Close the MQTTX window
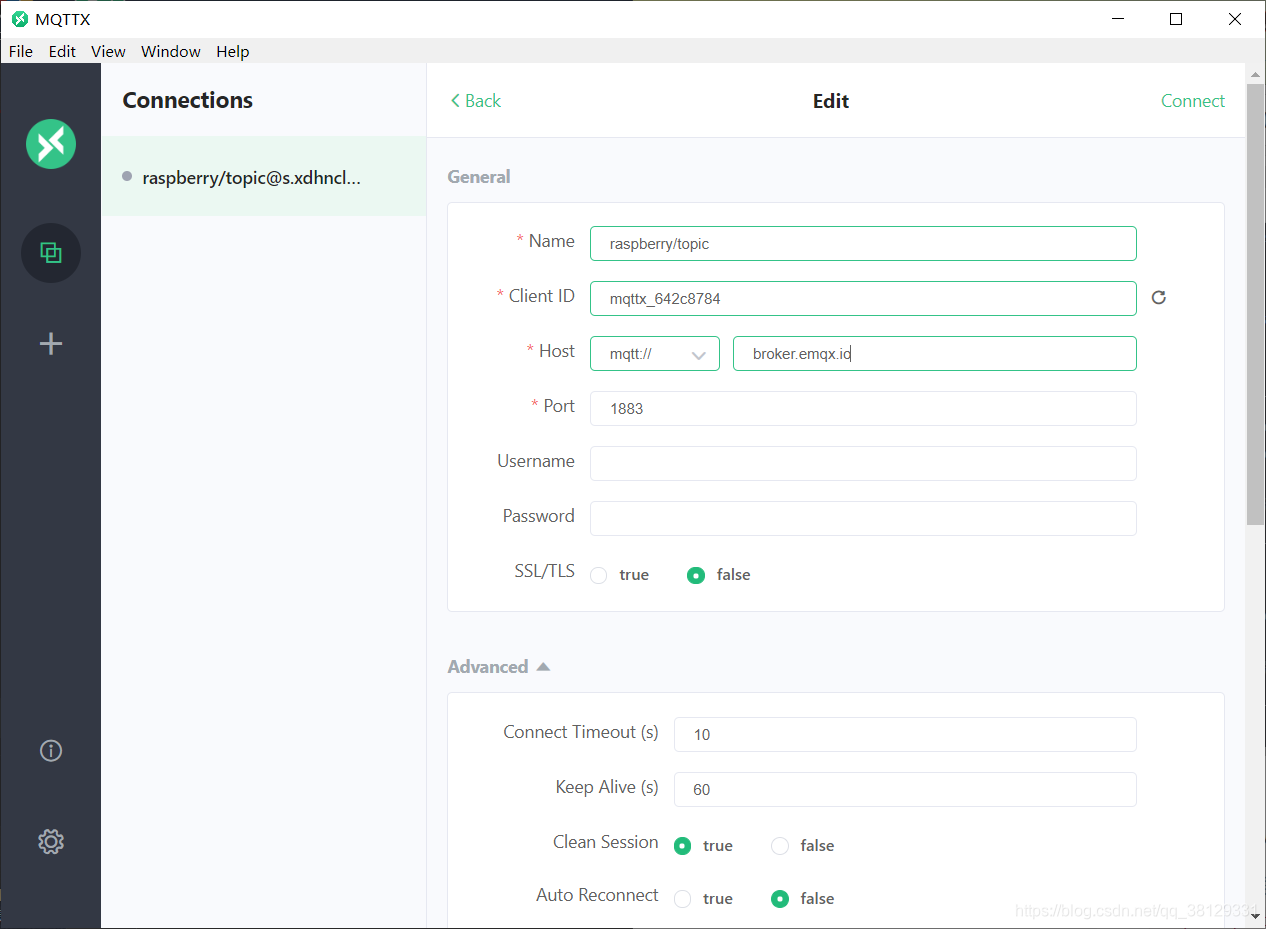1266x929 pixels. point(1235,19)
